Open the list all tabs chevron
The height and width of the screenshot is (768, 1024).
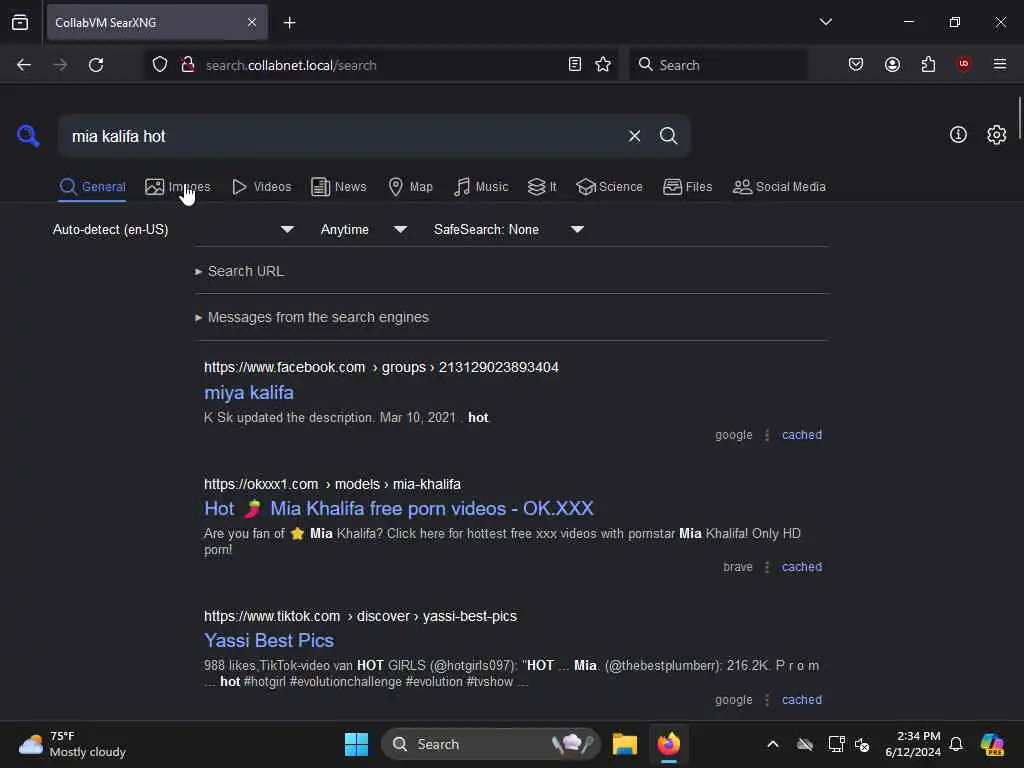(825, 22)
